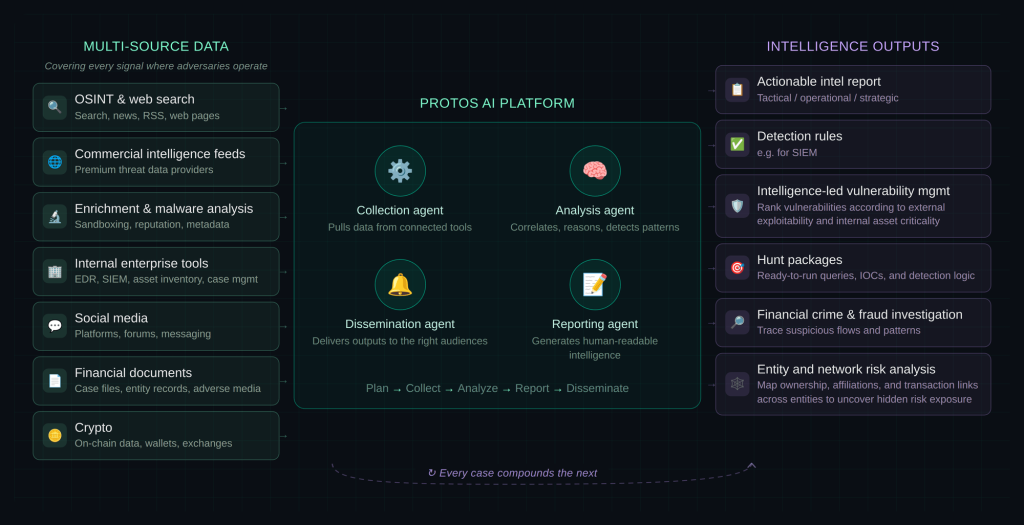This screenshot has height=525, width=1024.
Task: Click the building icon for Internal enterprise tools
Action: click(55, 271)
